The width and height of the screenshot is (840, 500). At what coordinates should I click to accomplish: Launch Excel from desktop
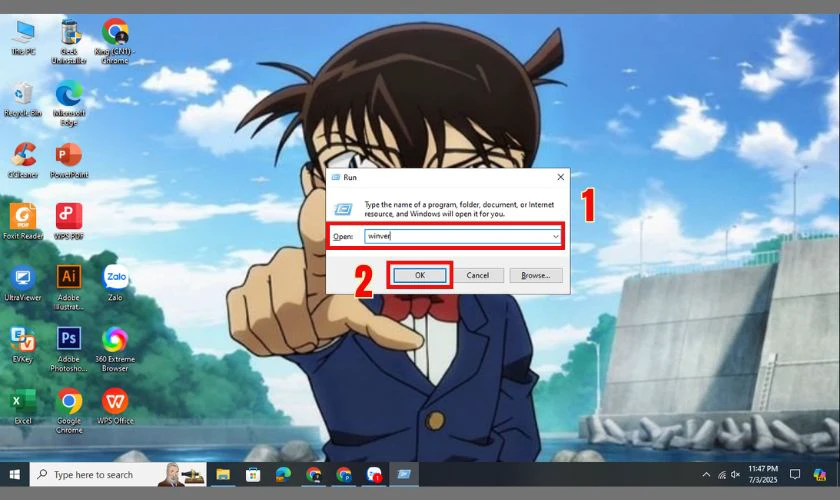point(23,406)
